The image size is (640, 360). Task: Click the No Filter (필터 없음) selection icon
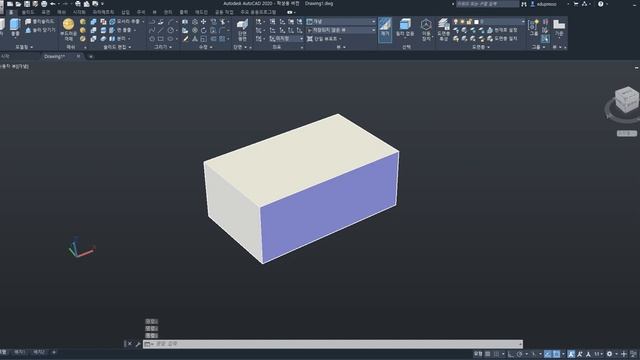(x=405, y=27)
